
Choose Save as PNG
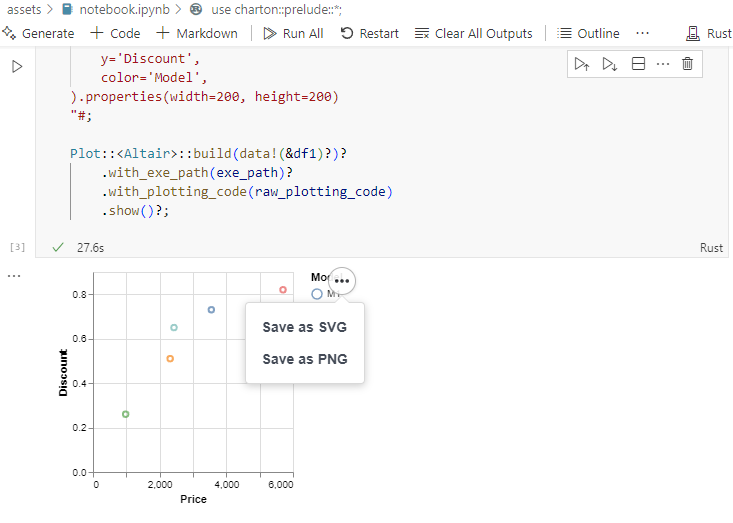305,359
